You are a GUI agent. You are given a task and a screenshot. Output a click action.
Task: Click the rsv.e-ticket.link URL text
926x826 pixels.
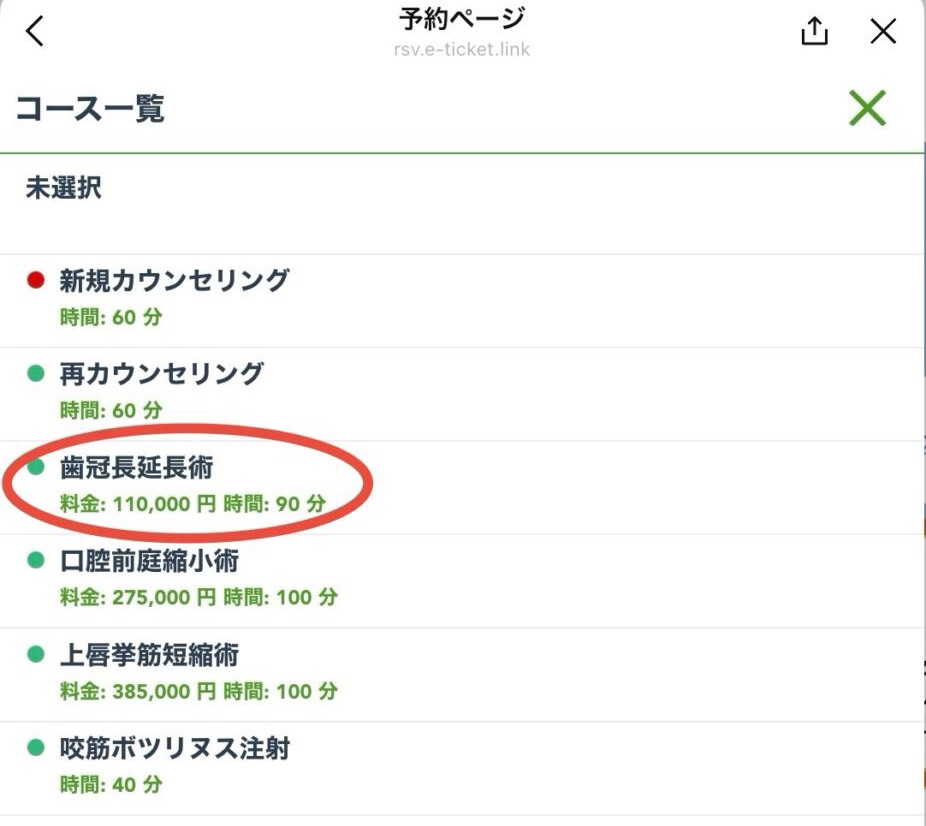click(462, 49)
